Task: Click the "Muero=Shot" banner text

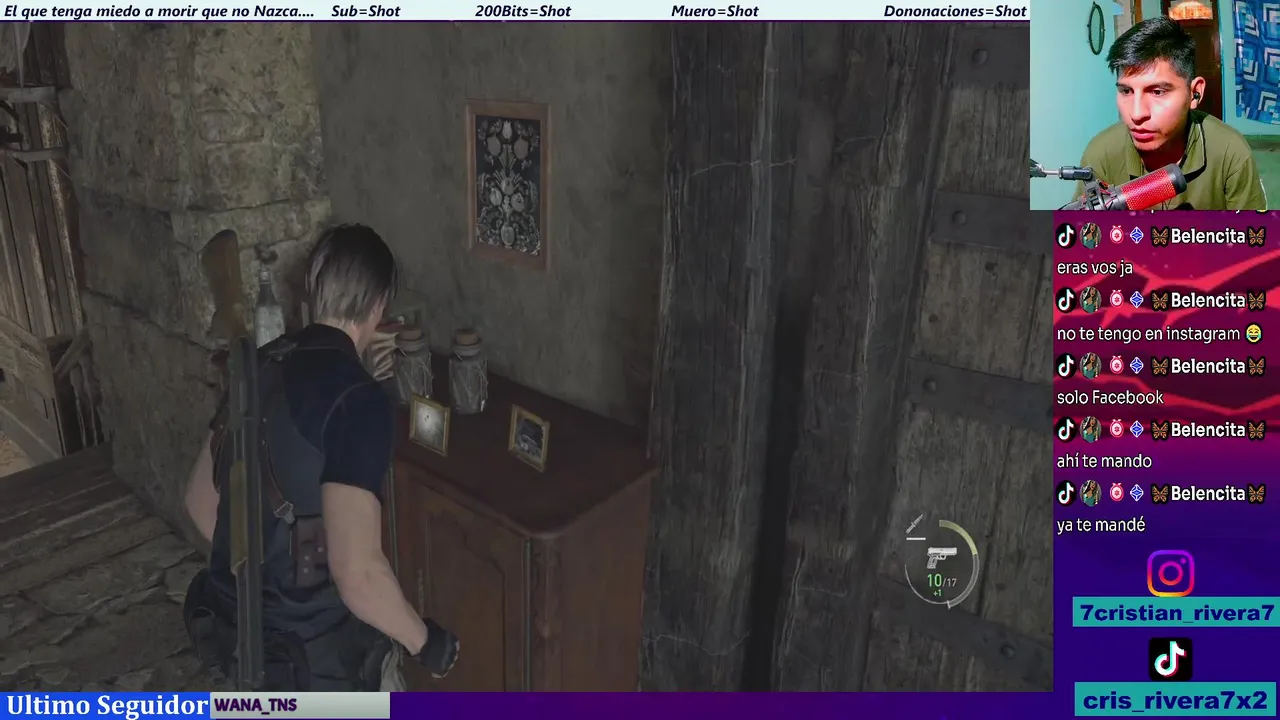Action: [x=715, y=11]
